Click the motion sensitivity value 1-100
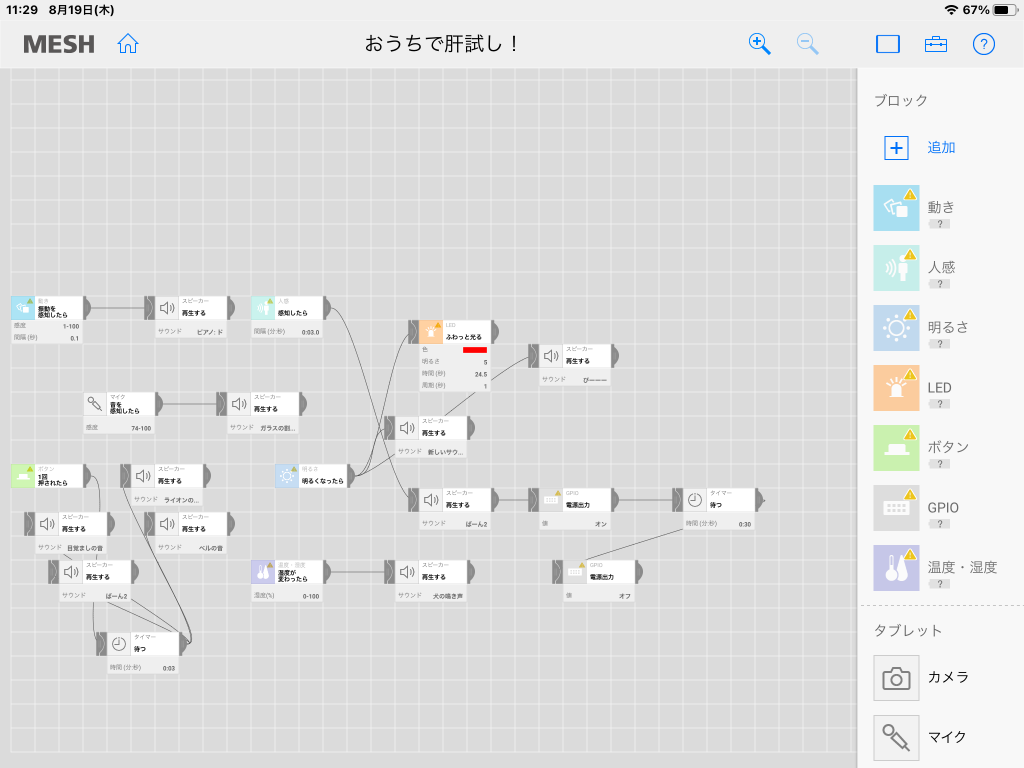 (71, 326)
